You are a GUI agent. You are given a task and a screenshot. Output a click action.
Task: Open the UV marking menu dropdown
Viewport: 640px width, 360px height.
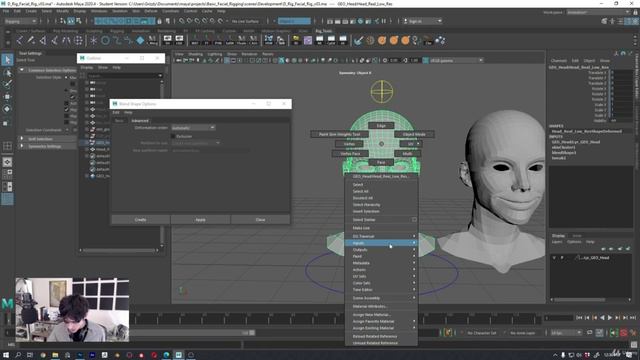pos(411,144)
